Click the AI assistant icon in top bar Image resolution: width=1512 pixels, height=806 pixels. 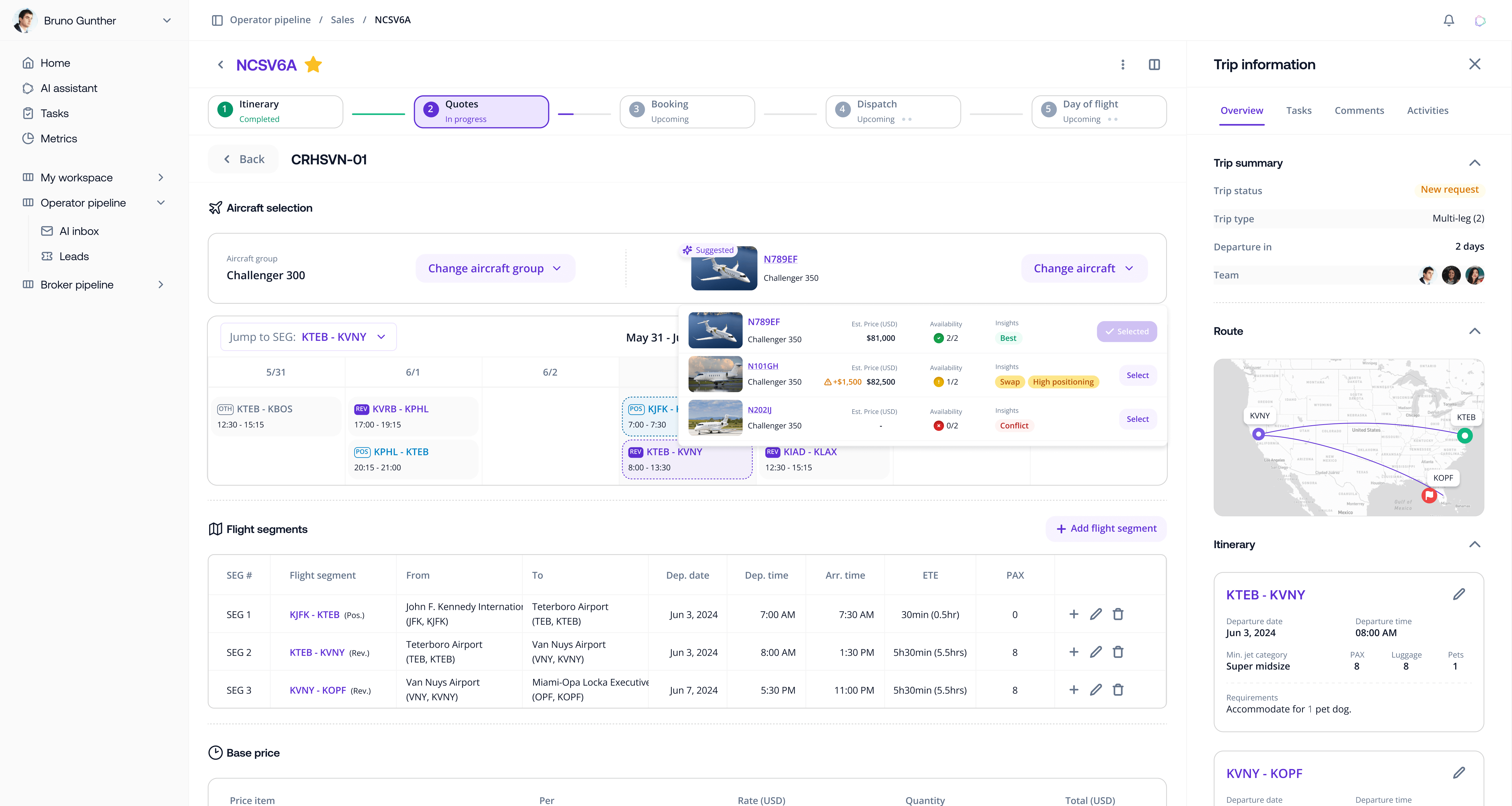pyautogui.click(x=1480, y=21)
